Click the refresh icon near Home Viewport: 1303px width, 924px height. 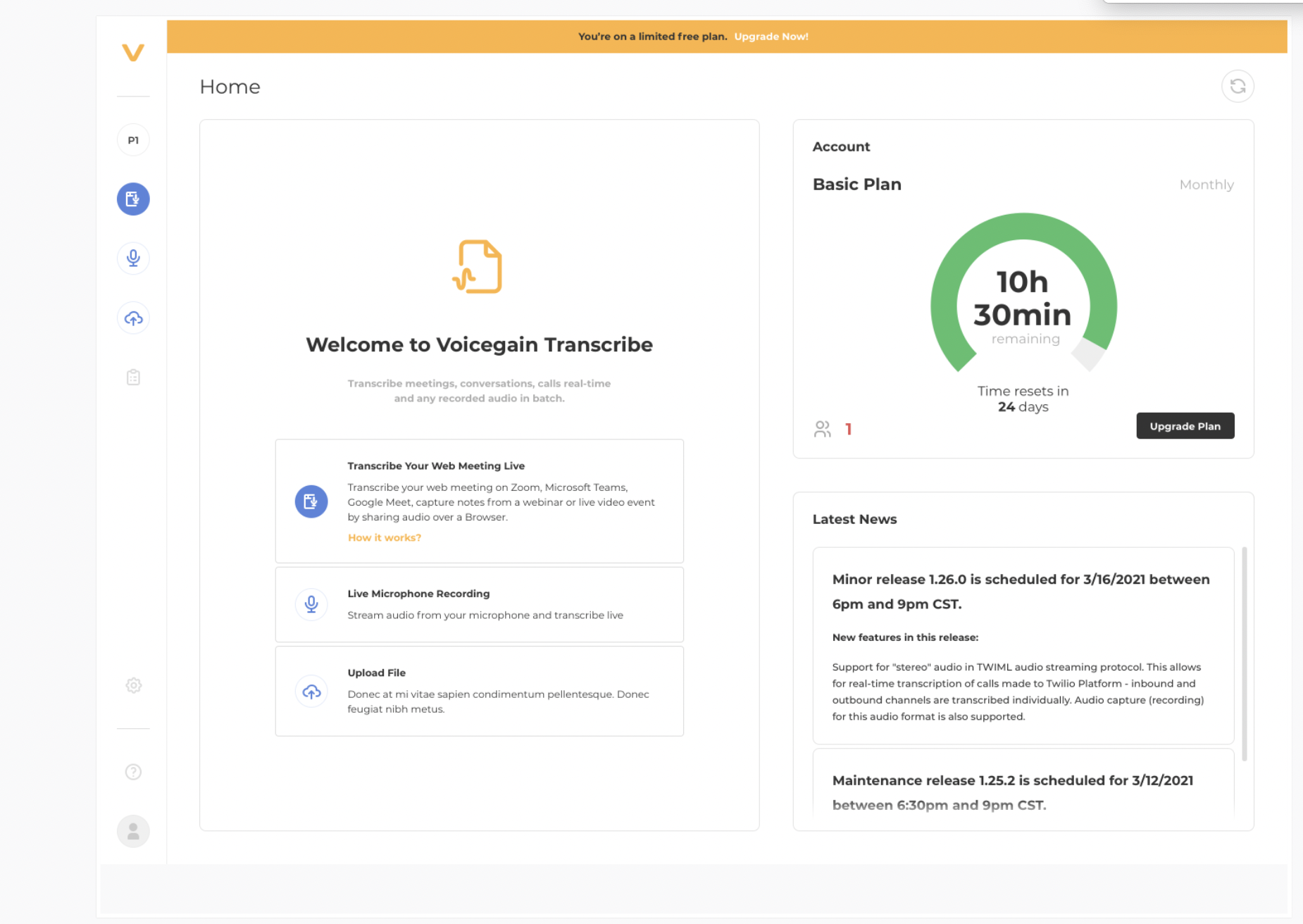pos(1237,87)
